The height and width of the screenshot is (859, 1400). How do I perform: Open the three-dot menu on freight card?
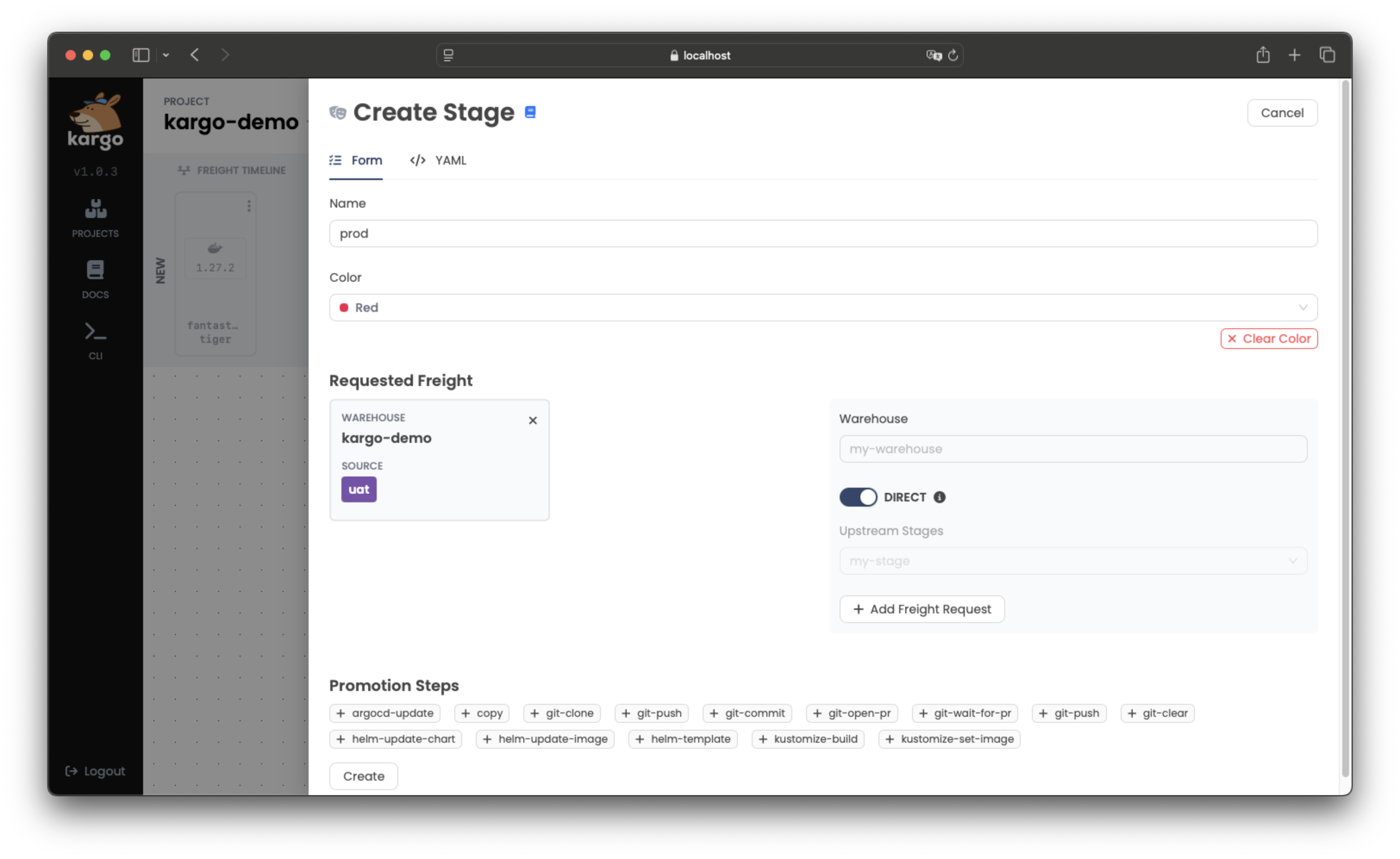[249, 205]
